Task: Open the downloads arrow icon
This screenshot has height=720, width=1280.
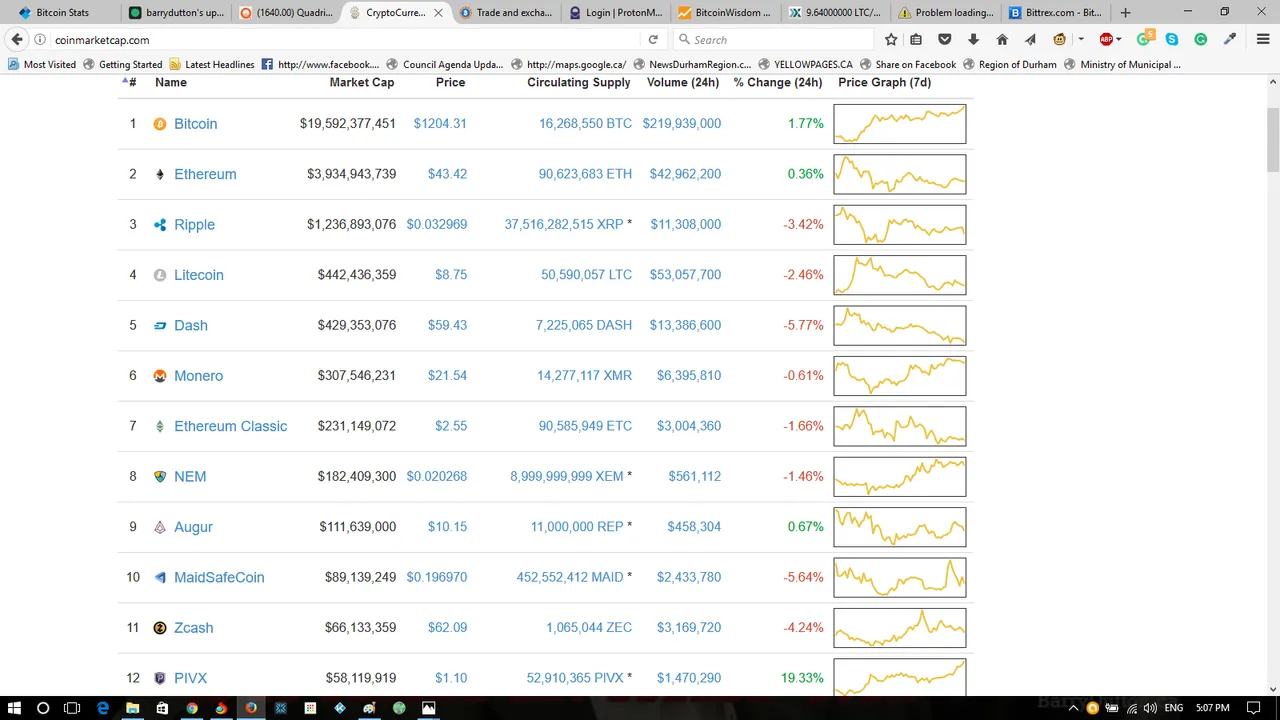Action: [973, 40]
